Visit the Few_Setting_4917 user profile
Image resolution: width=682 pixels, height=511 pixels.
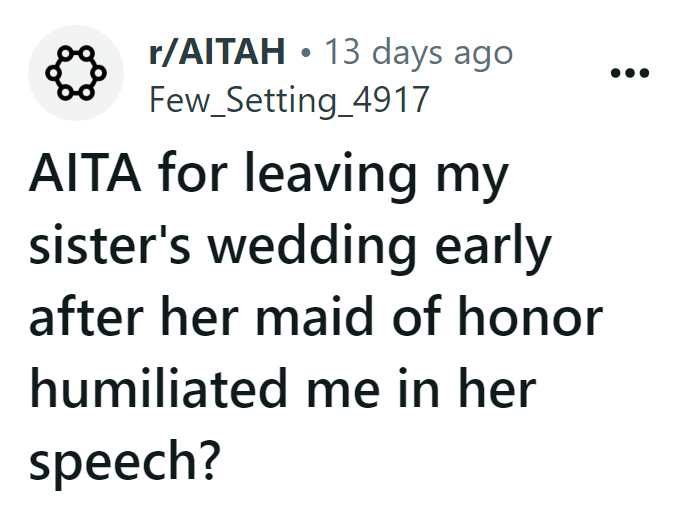[x=288, y=99]
